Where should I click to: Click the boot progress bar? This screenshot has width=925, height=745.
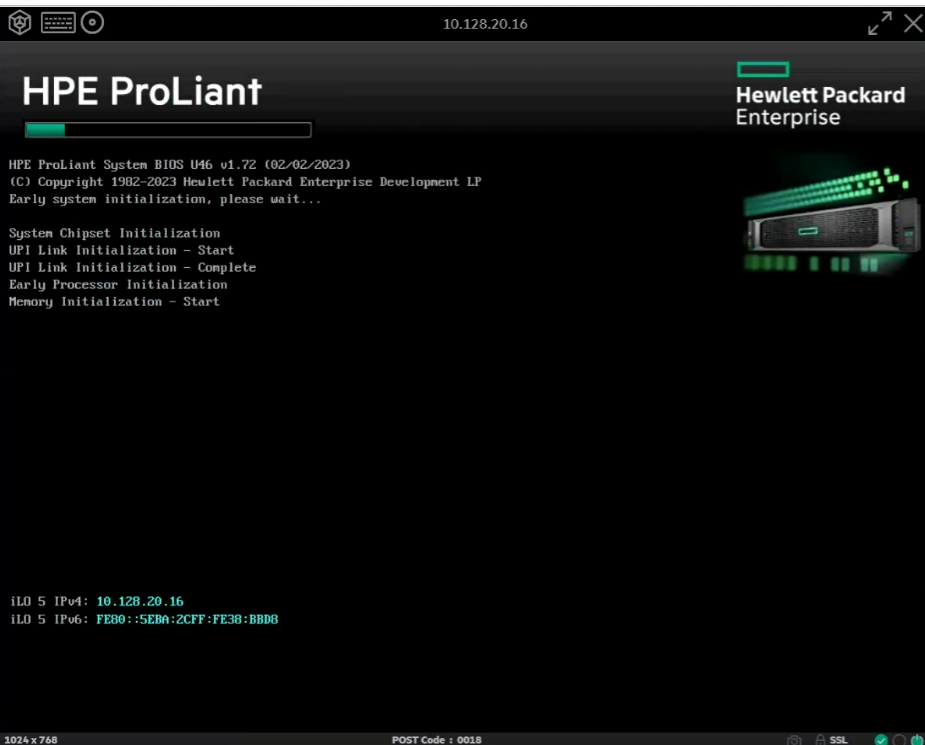pos(168,130)
